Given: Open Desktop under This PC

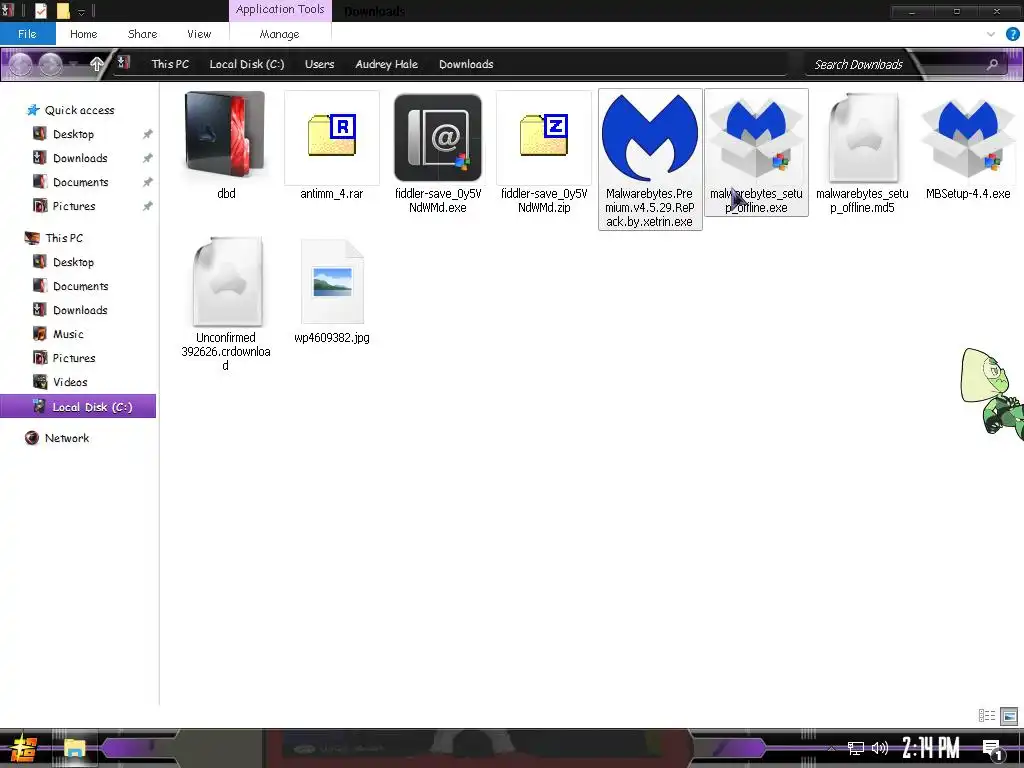Looking at the screenshot, I should (73, 262).
